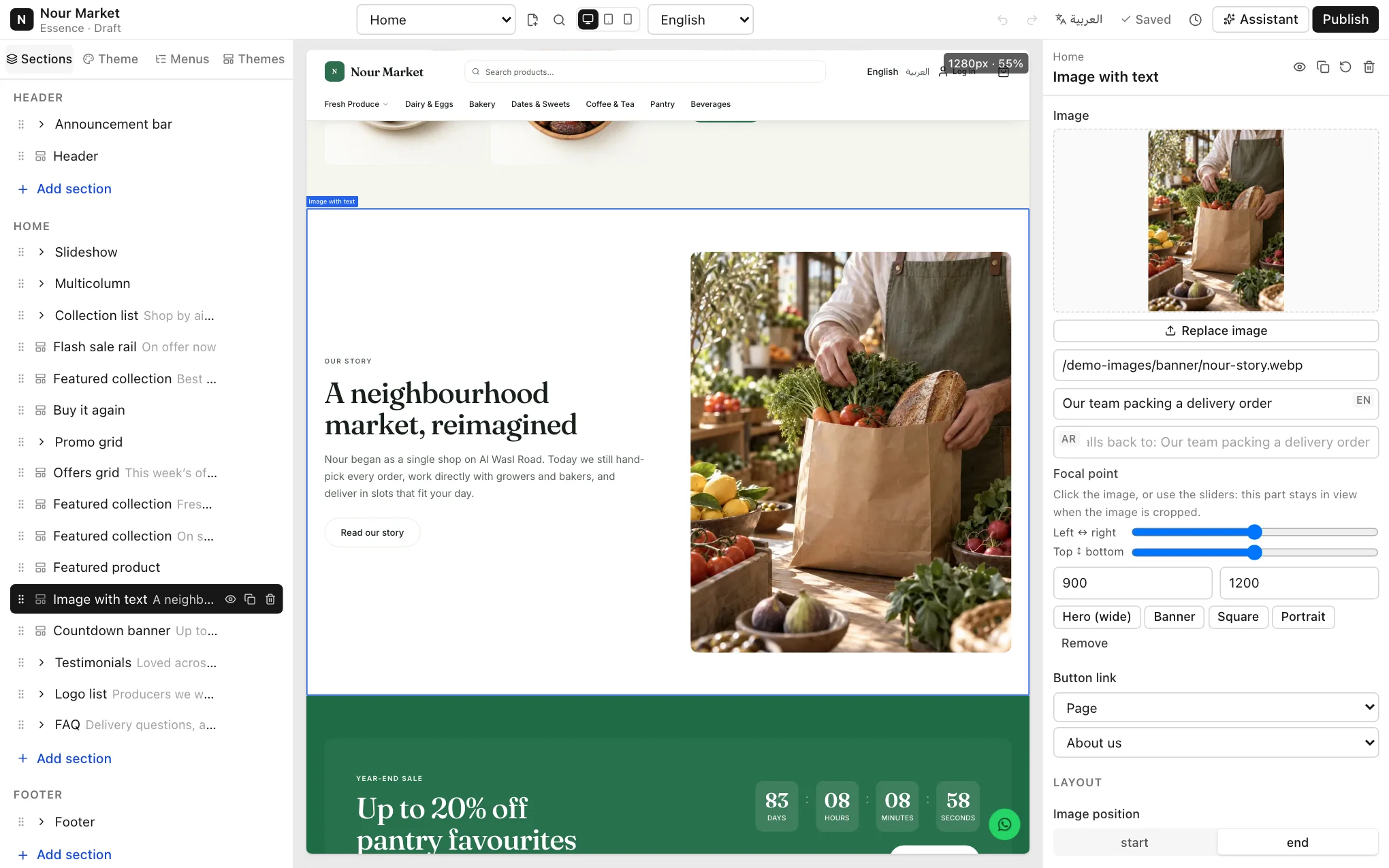Switch to desktop preview device icon
The image size is (1389, 868).
pos(588,19)
